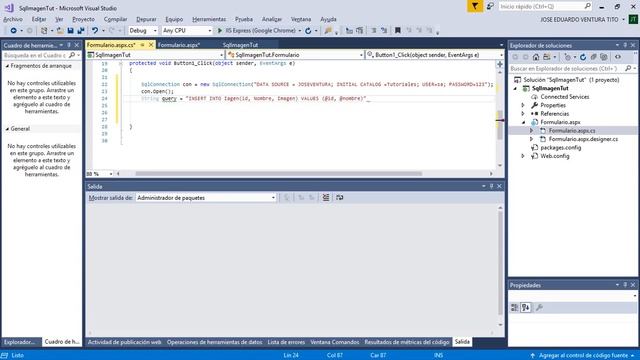Click the Categorized icon in Propiedades panel

[515, 307]
